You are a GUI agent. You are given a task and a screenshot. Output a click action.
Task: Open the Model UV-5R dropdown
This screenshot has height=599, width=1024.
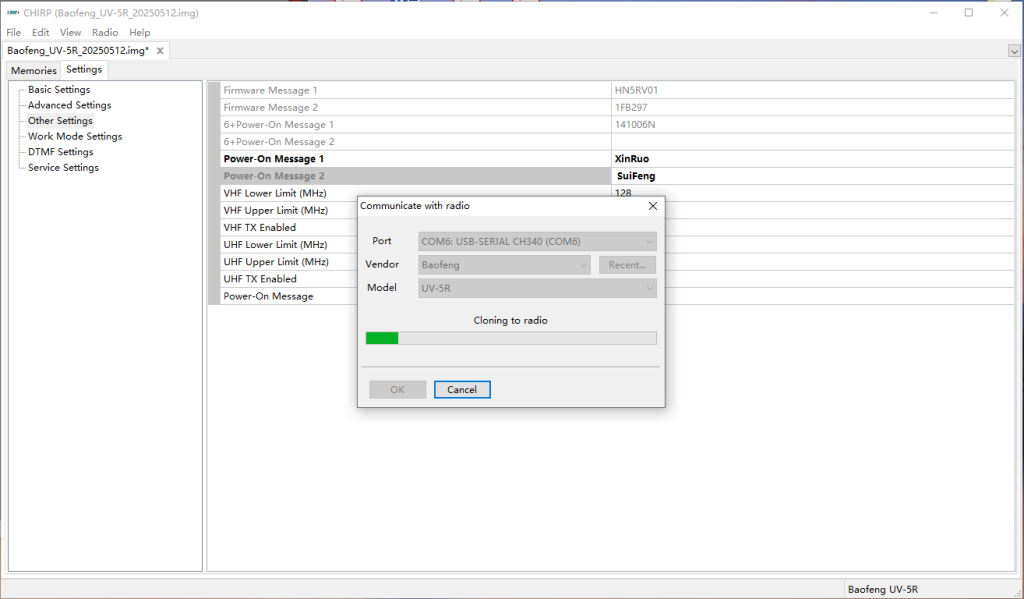(x=537, y=288)
